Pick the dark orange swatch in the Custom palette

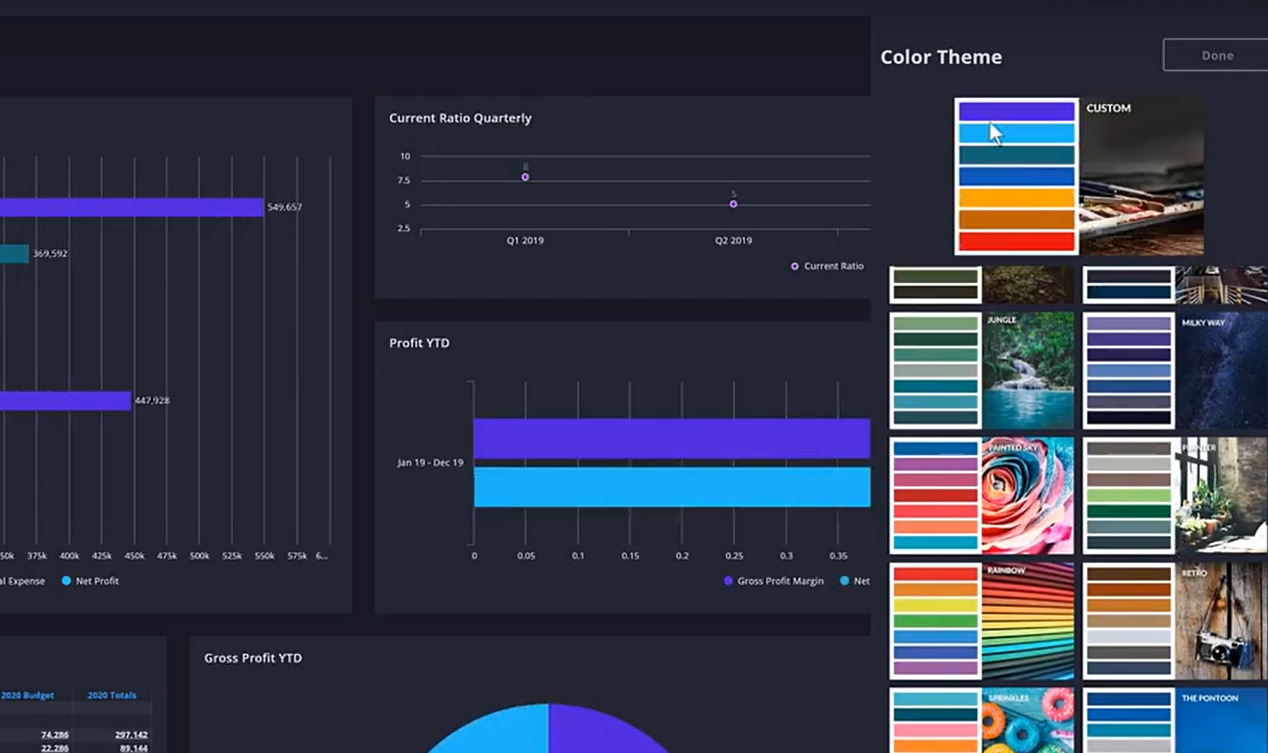tap(1016, 220)
